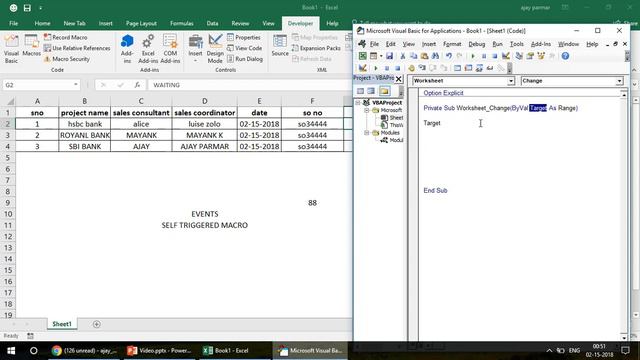
Task: Toggle Design Mode in the VBA standard toolbar
Action: pos(506,56)
